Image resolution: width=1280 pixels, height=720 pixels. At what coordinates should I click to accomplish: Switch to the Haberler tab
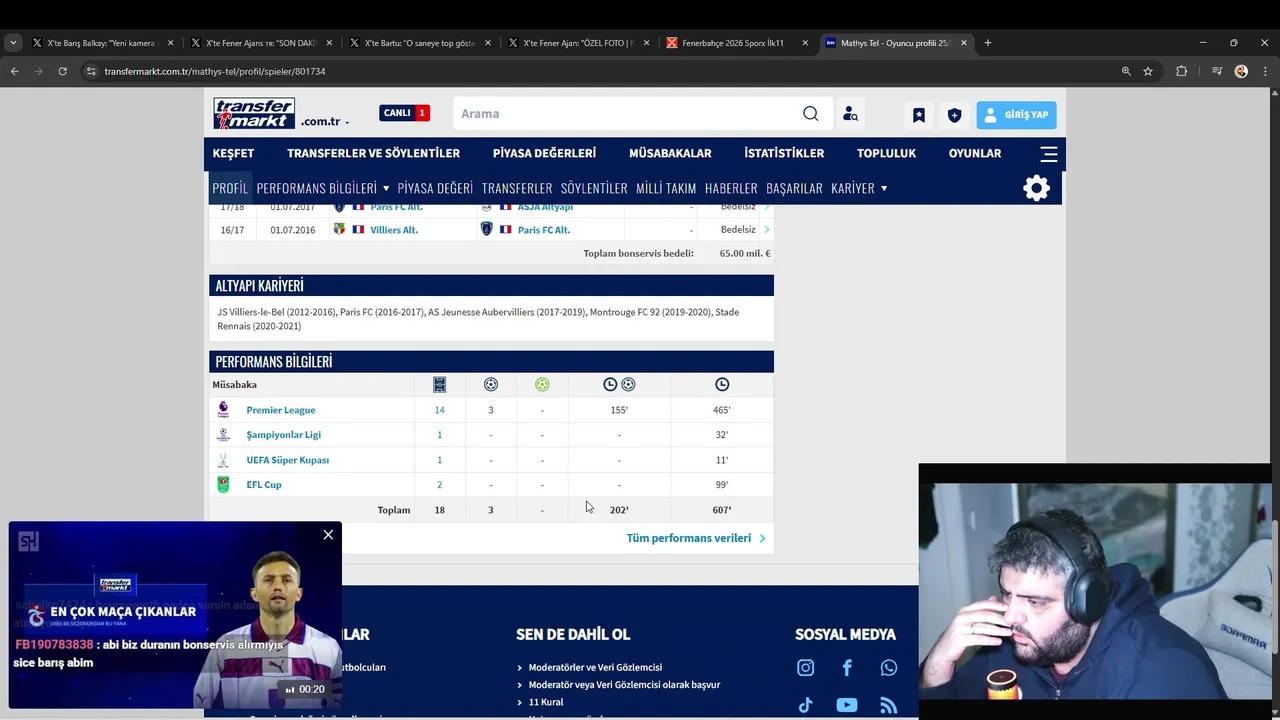pos(731,188)
